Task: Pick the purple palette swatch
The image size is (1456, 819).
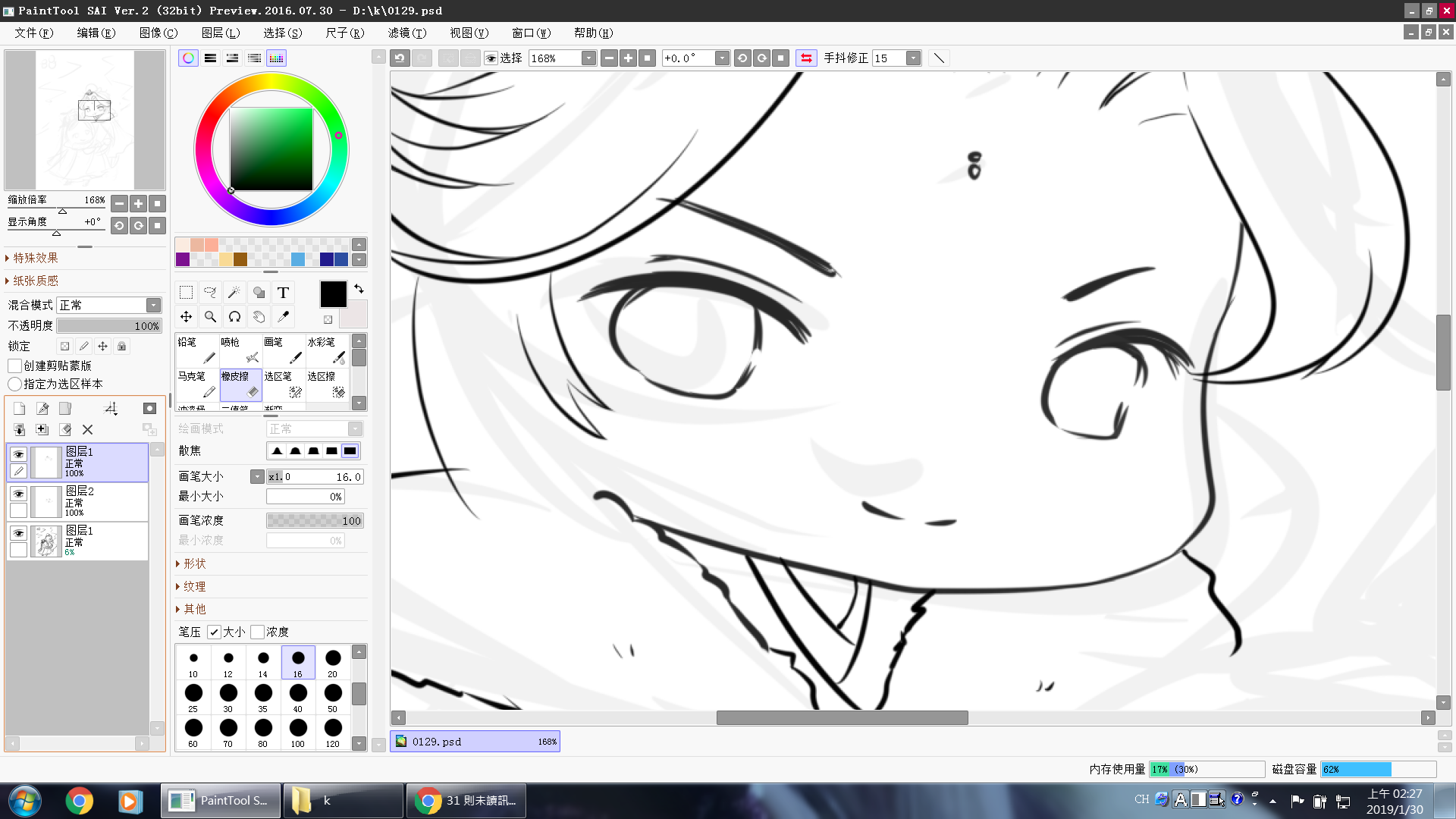Action: pyautogui.click(x=183, y=259)
